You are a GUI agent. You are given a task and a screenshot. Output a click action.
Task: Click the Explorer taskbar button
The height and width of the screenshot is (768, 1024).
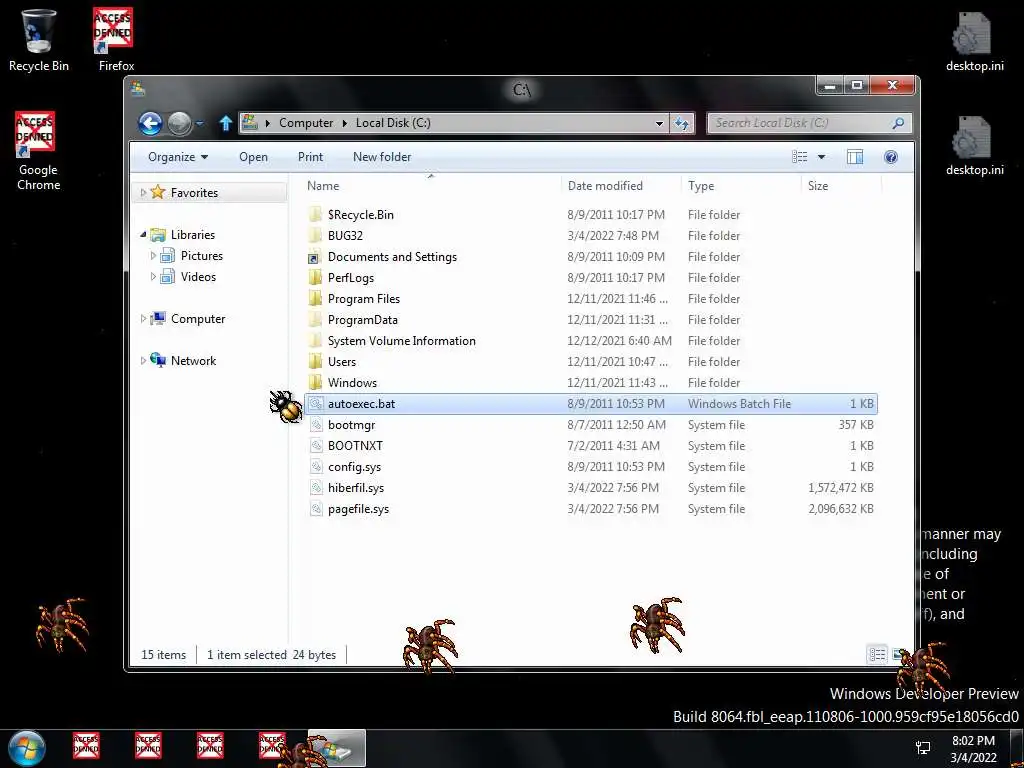tap(337, 748)
